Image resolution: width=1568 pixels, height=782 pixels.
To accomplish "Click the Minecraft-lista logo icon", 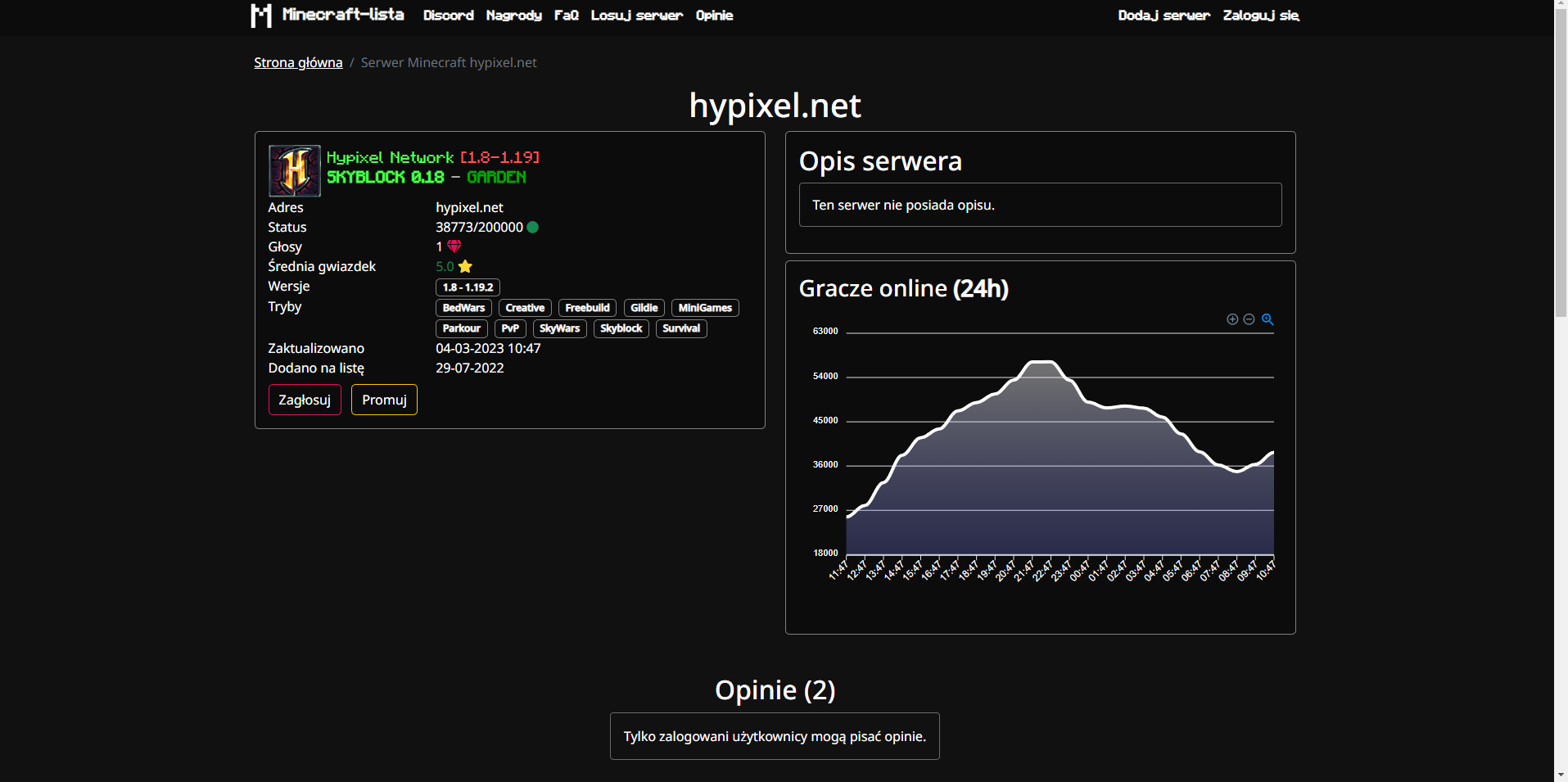I will [261, 15].
